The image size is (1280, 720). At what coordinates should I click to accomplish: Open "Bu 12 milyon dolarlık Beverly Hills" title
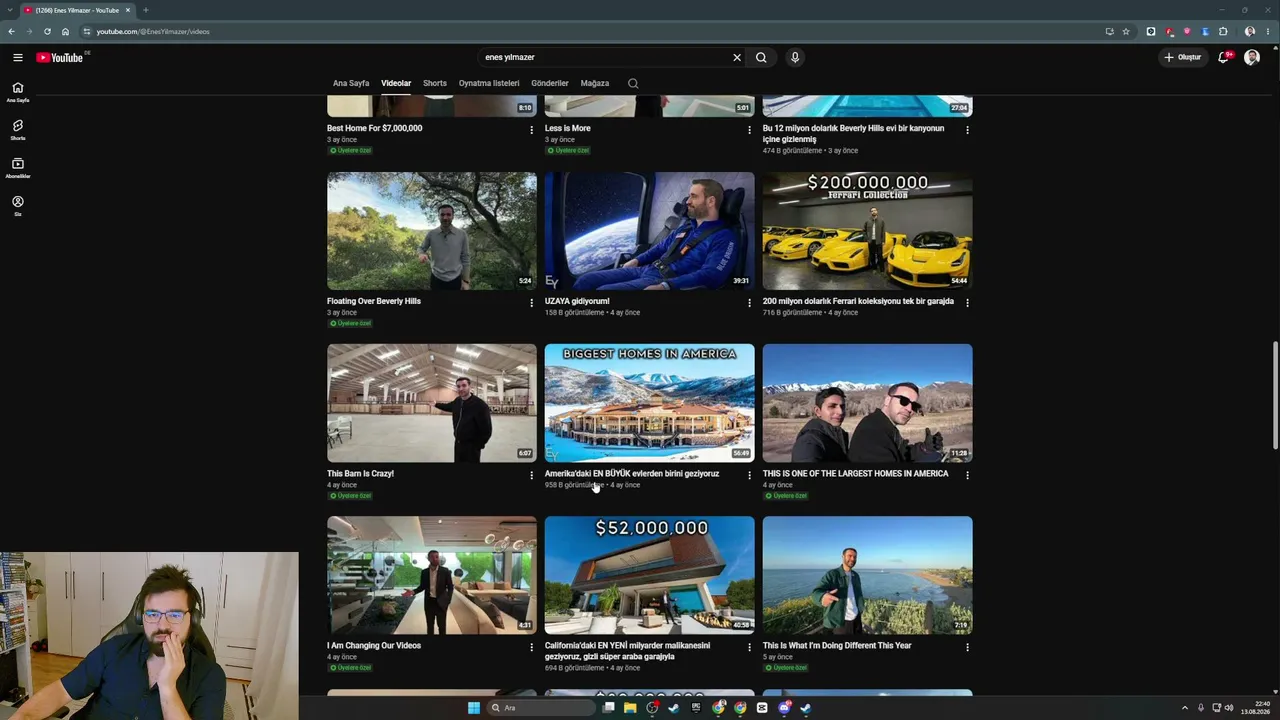(x=853, y=133)
